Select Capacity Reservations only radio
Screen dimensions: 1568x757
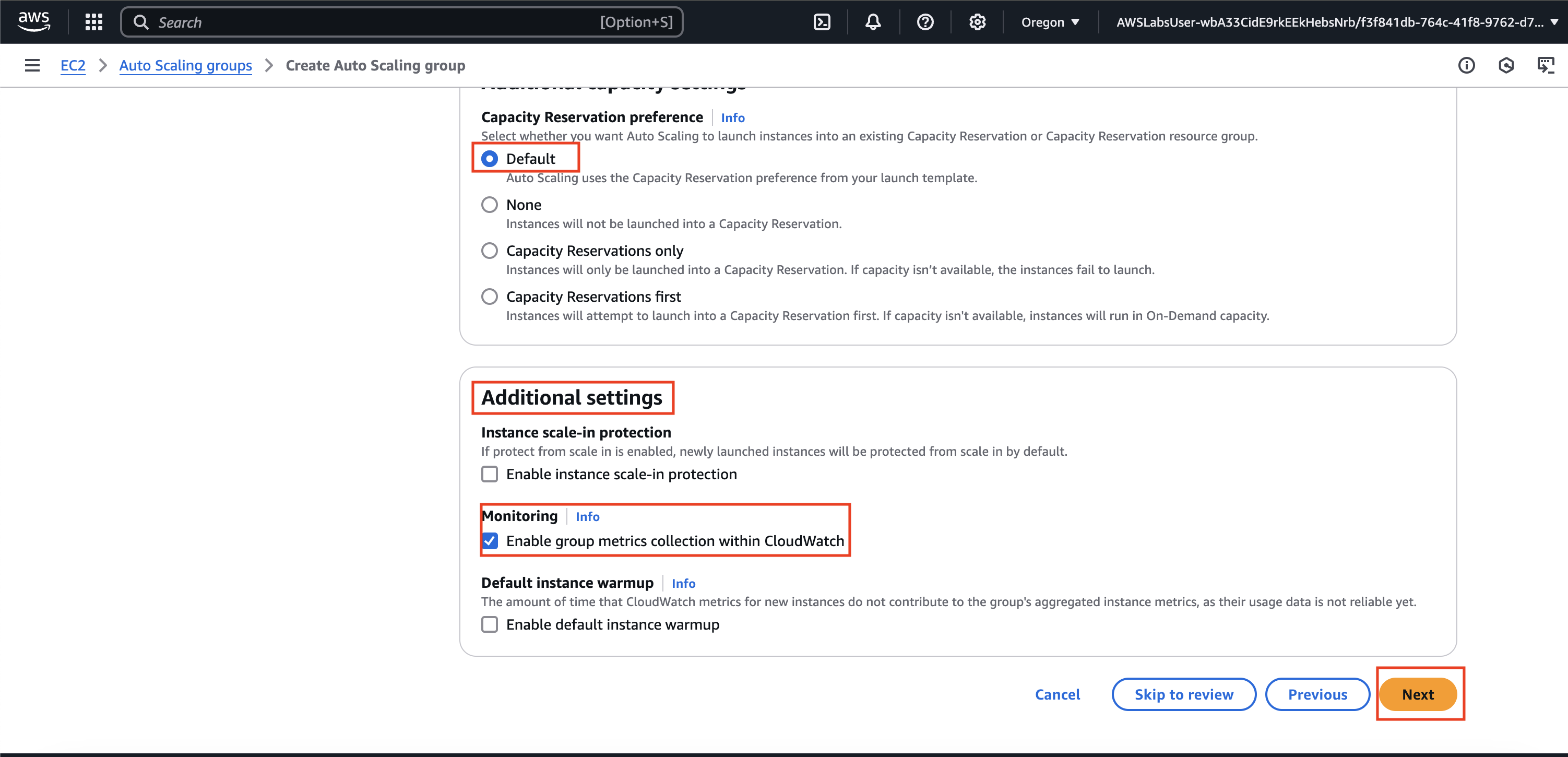490,251
